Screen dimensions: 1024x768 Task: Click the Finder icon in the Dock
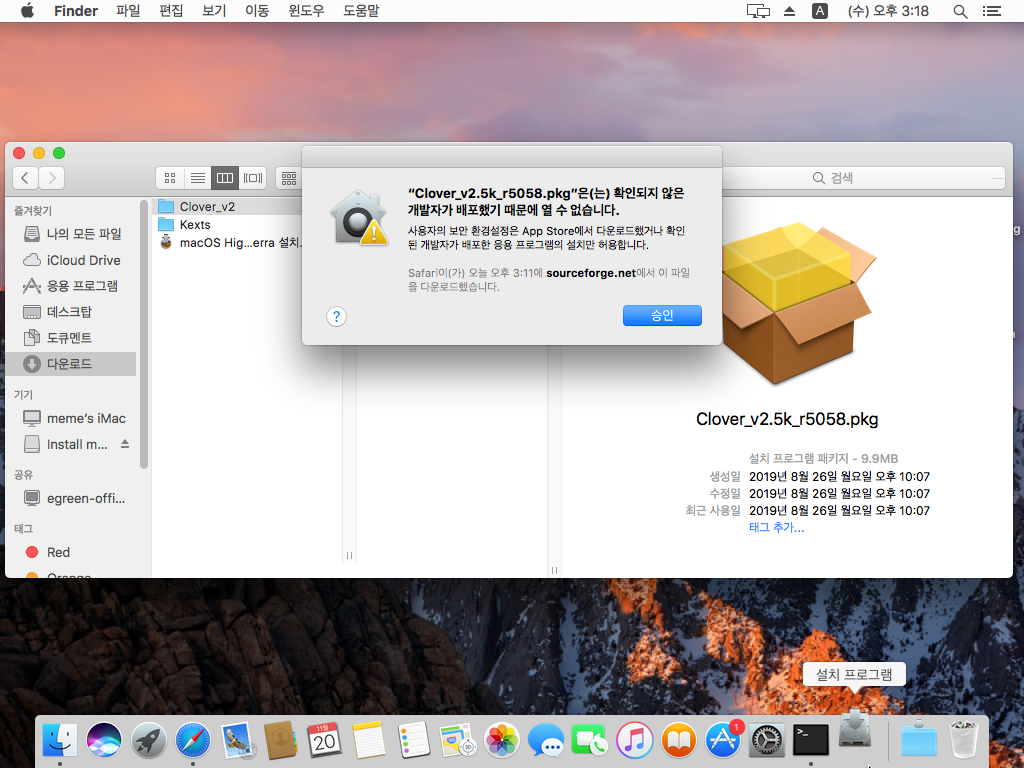pyautogui.click(x=59, y=741)
